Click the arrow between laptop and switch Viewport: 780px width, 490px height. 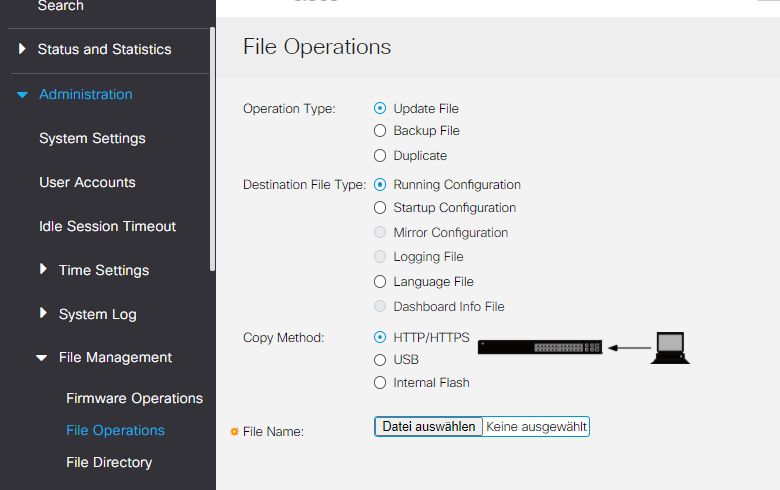(x=629, y=348)
